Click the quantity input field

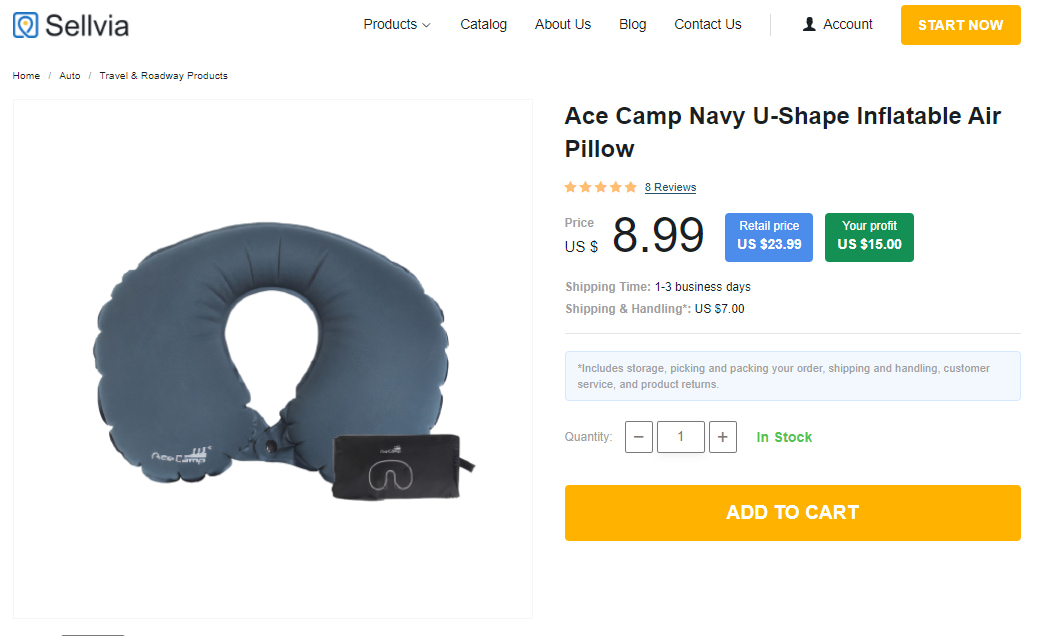[681, 437]
